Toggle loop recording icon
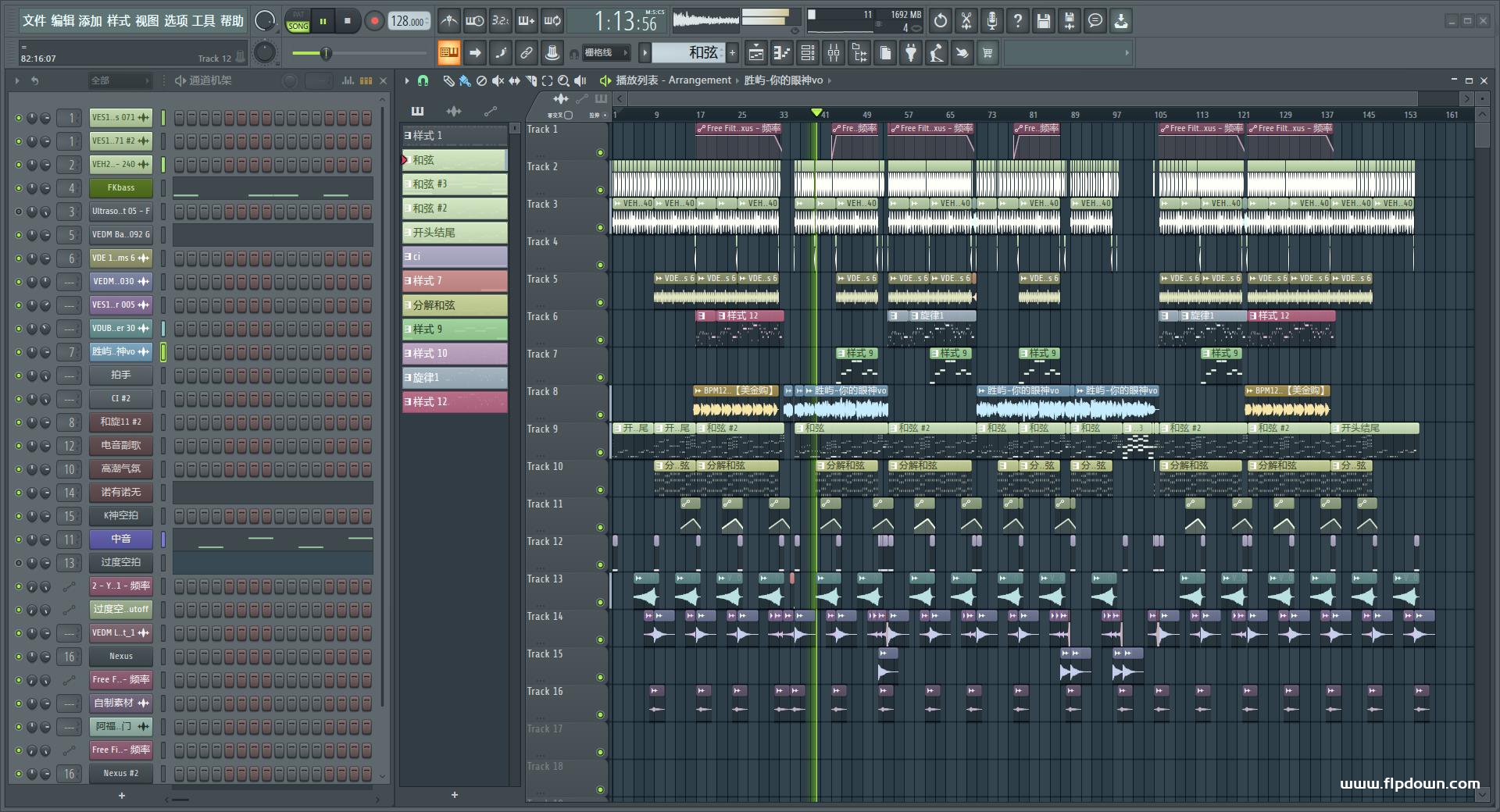 pyautogui.click(x=552, y=21)
